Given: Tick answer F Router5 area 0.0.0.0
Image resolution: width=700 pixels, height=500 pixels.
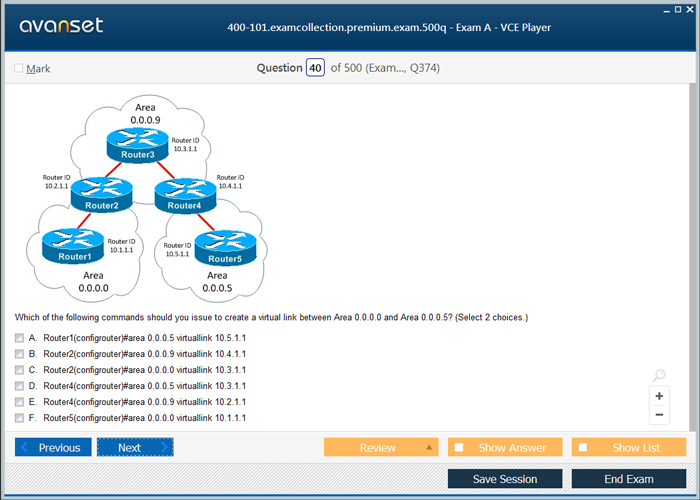Looking at the screenshot, I should [19, 418].
